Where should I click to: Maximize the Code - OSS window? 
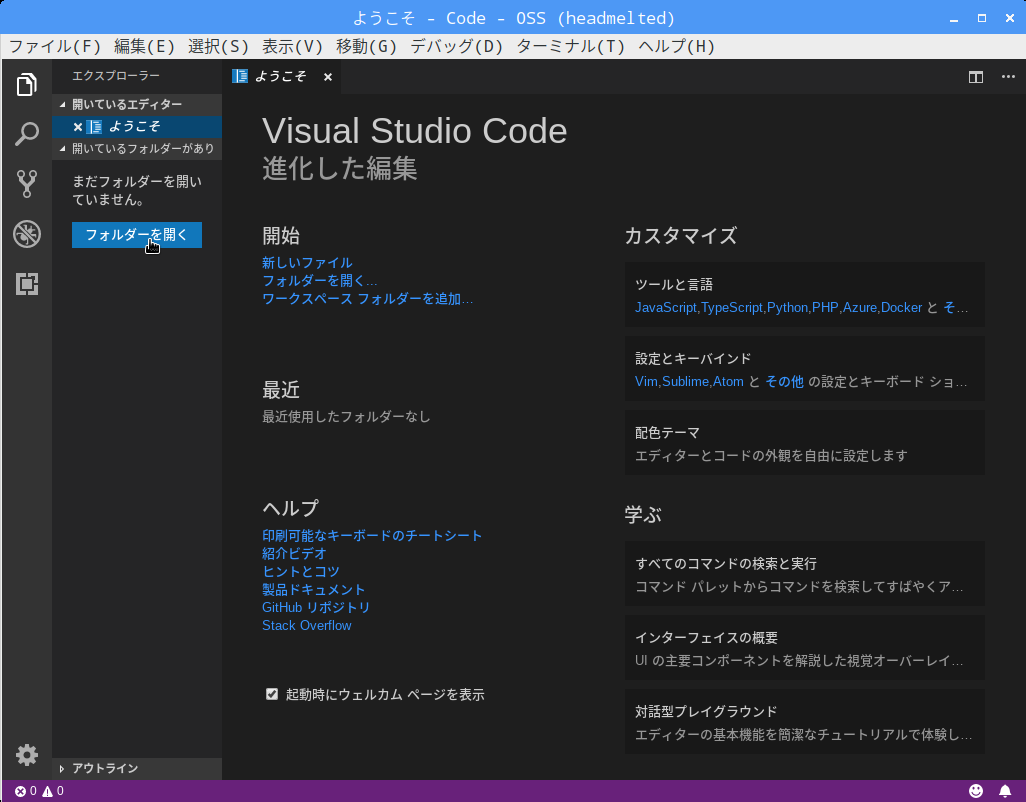982,18
